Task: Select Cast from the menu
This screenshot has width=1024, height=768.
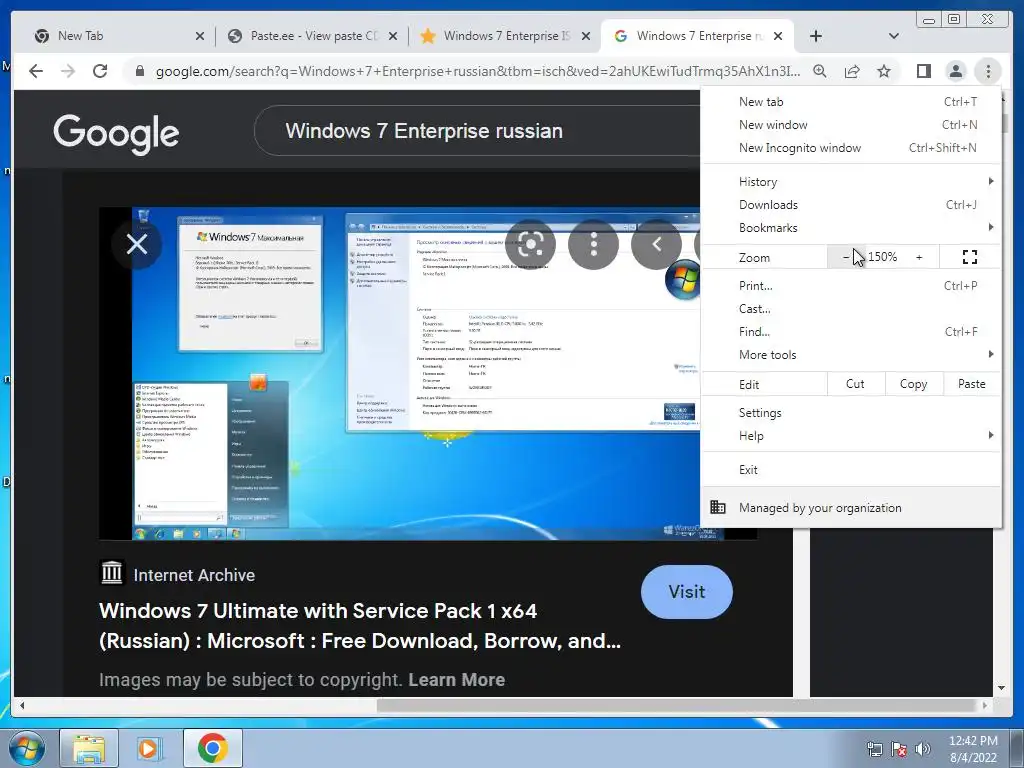Action: 851,308
